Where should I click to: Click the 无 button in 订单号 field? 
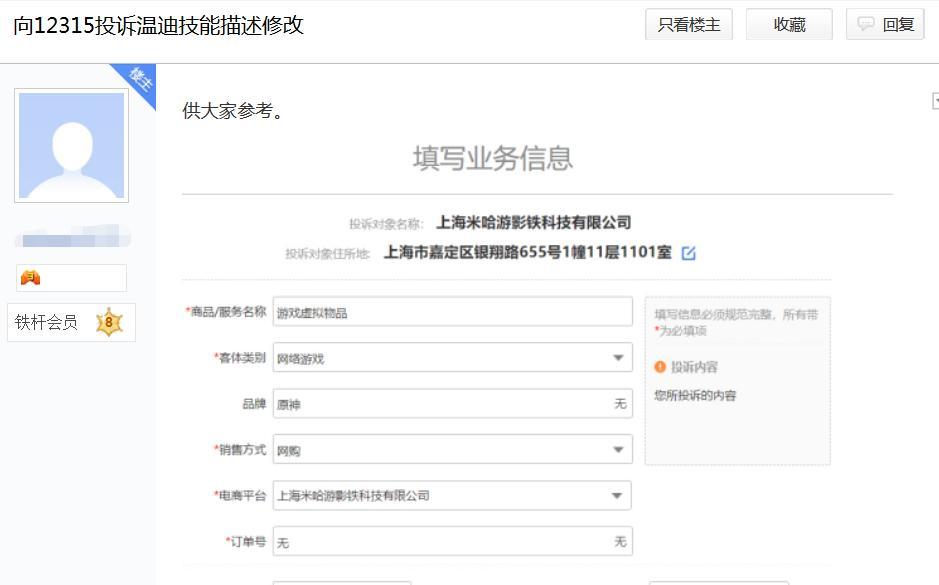(620, 541)
